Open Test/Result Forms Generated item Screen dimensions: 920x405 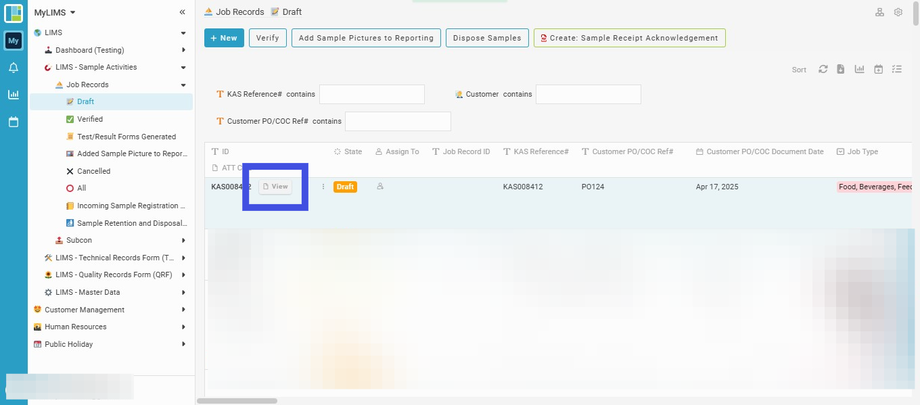[111, 137]
